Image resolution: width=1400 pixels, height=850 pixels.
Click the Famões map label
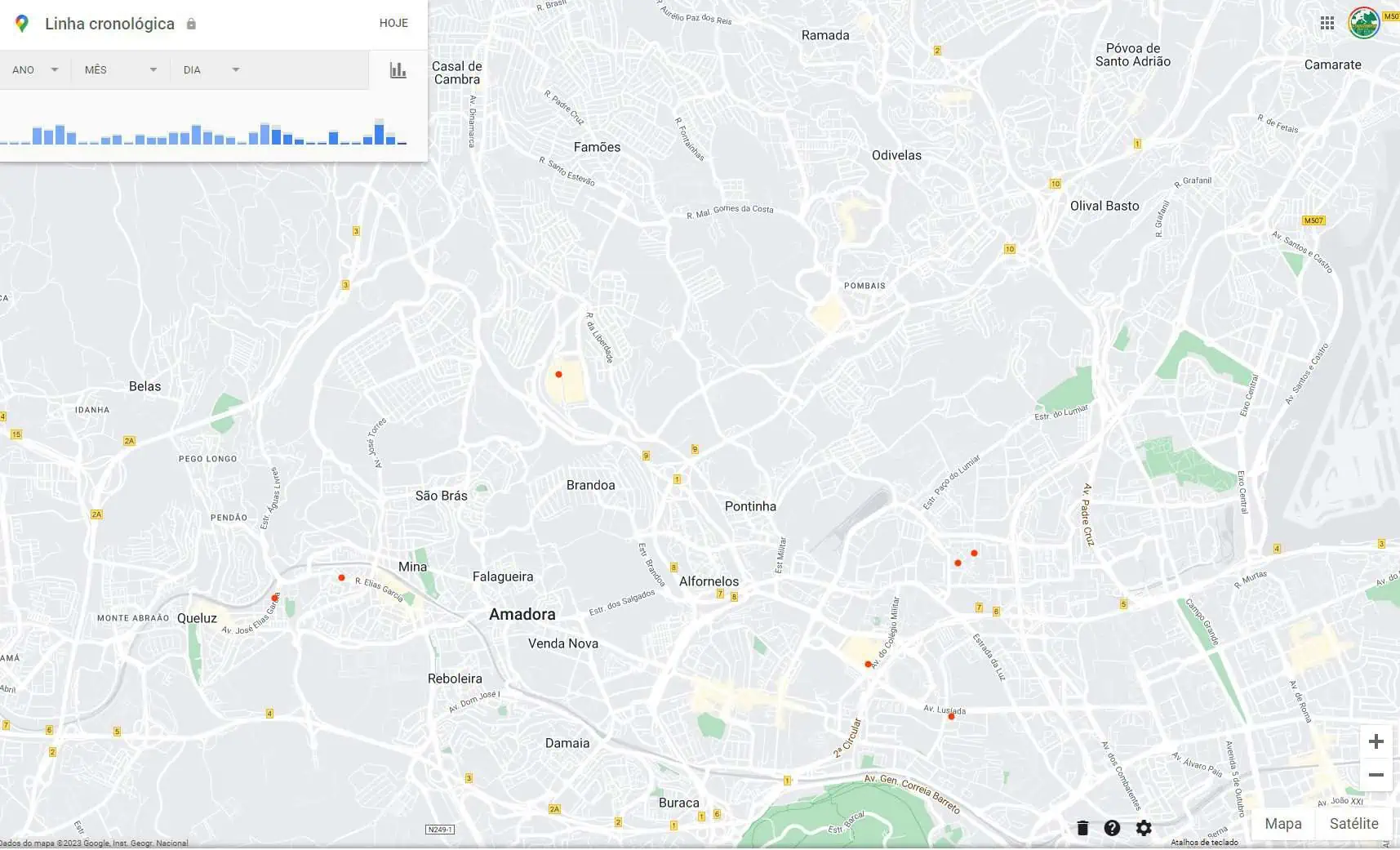coord(597,147)
